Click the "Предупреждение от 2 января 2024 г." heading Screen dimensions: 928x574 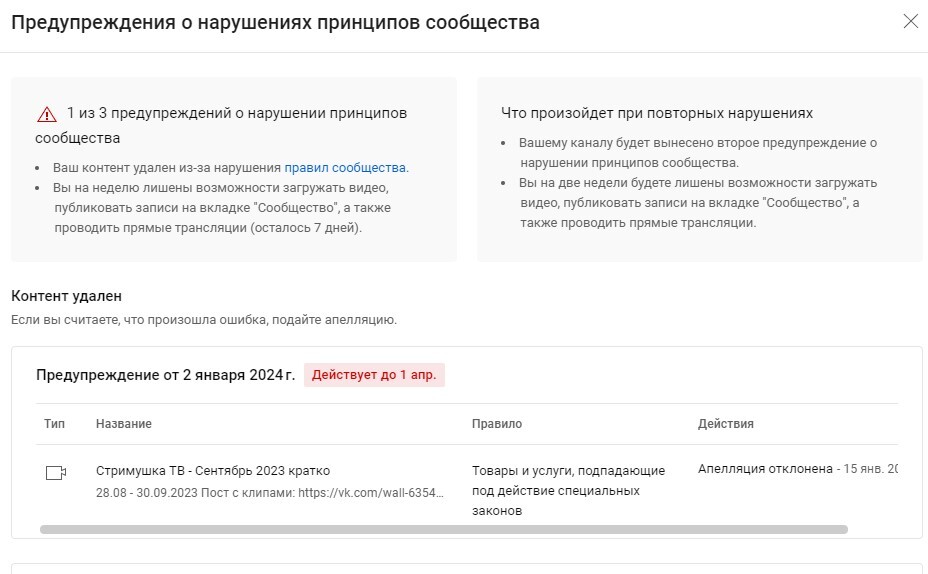click(x=165, y=376)
